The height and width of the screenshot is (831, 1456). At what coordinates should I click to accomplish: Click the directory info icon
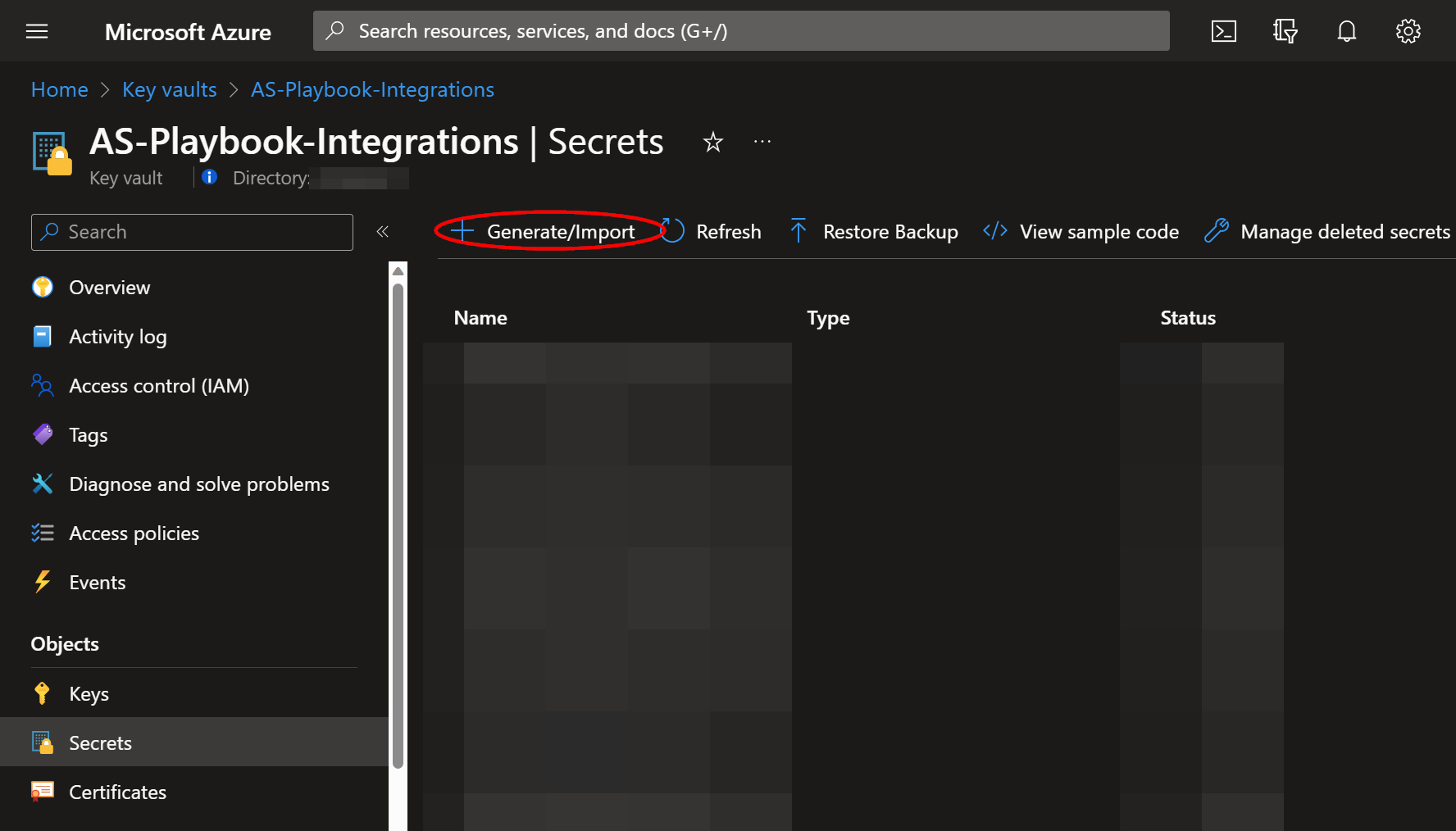pyautogui.click(x=209, y=177)
